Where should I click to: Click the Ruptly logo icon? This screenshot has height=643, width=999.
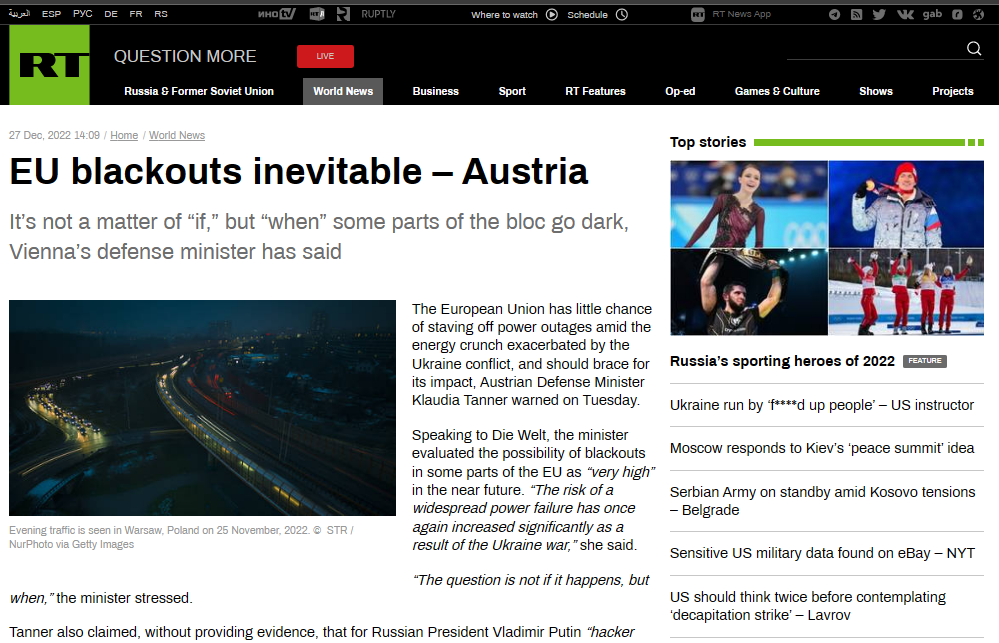click(x=343, y=14)
